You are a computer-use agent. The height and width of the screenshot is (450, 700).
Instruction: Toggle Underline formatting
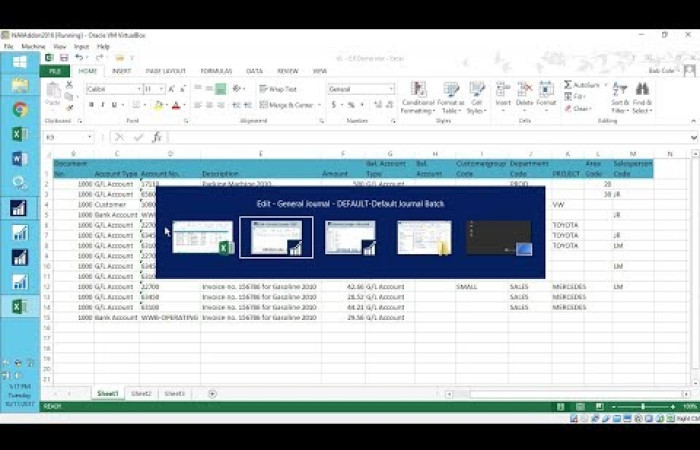(114, 105)
